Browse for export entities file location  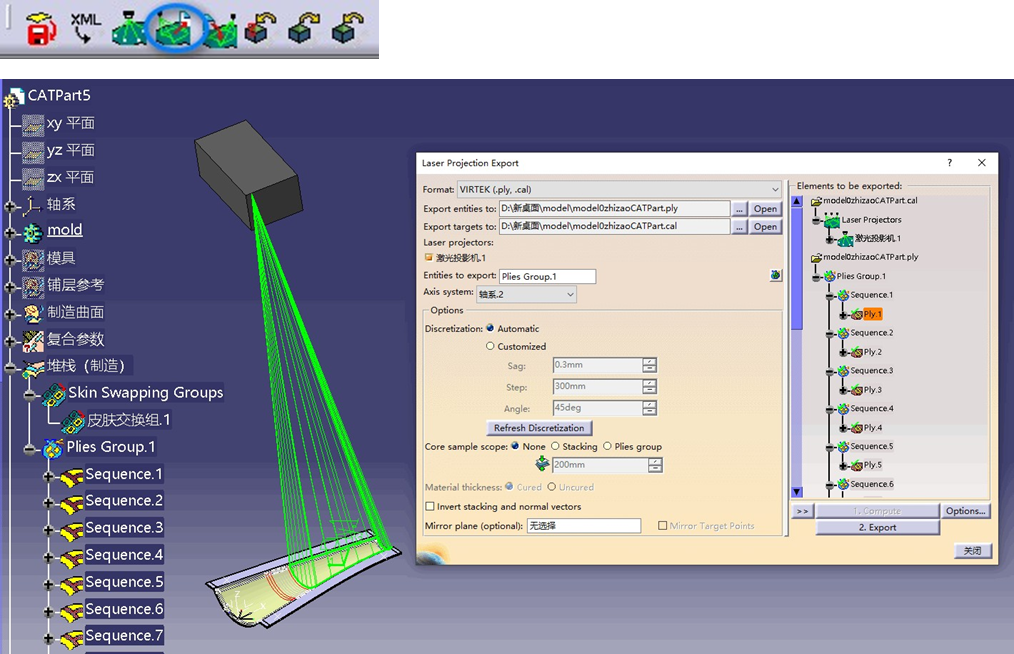pos(739,208)
